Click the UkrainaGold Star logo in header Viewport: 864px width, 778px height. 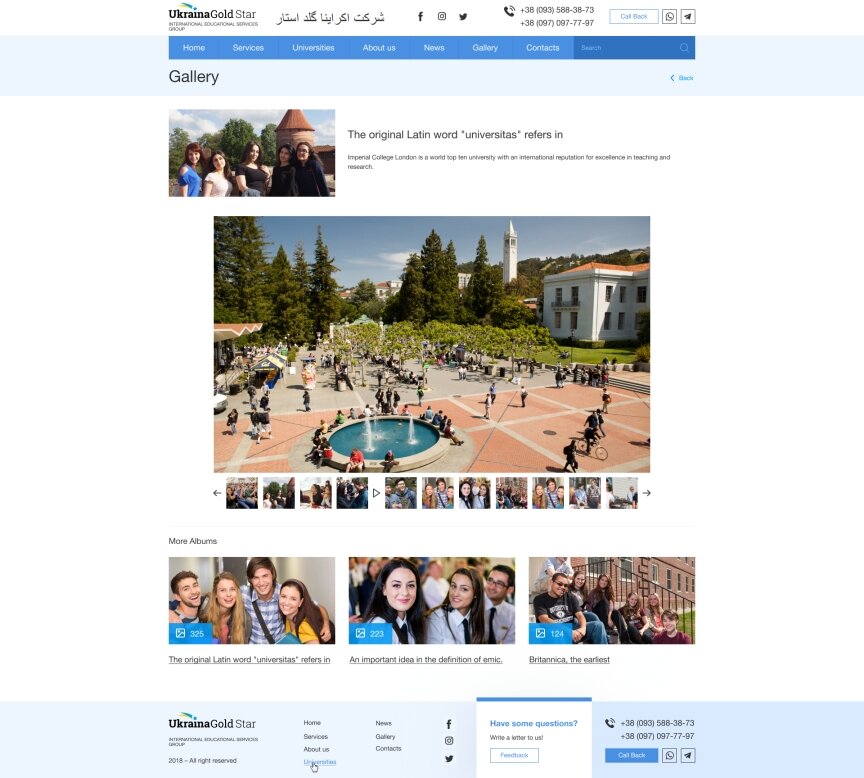pyautogui.click(x=213, y=17)
